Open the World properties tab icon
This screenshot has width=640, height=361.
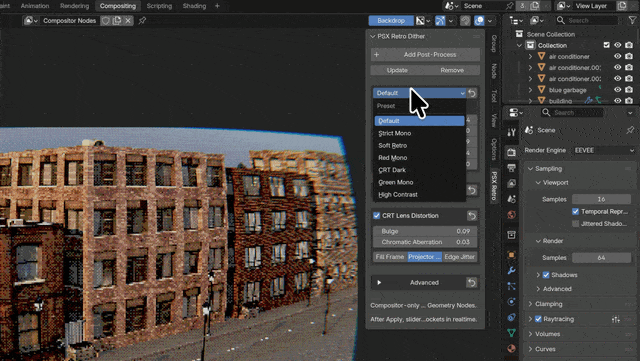pyautogui.click(x=511, y=214)
